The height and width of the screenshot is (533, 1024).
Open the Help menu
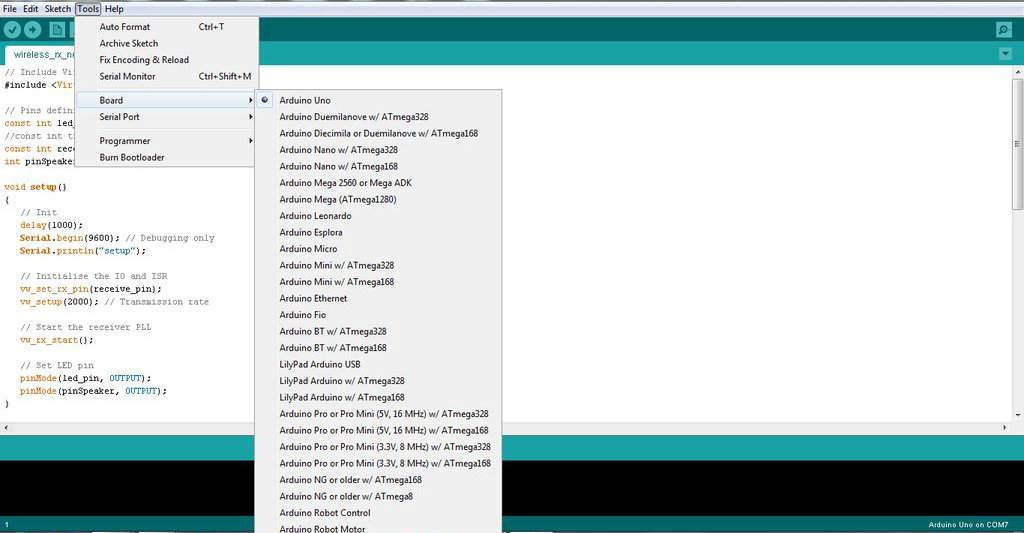click(114, 8)
